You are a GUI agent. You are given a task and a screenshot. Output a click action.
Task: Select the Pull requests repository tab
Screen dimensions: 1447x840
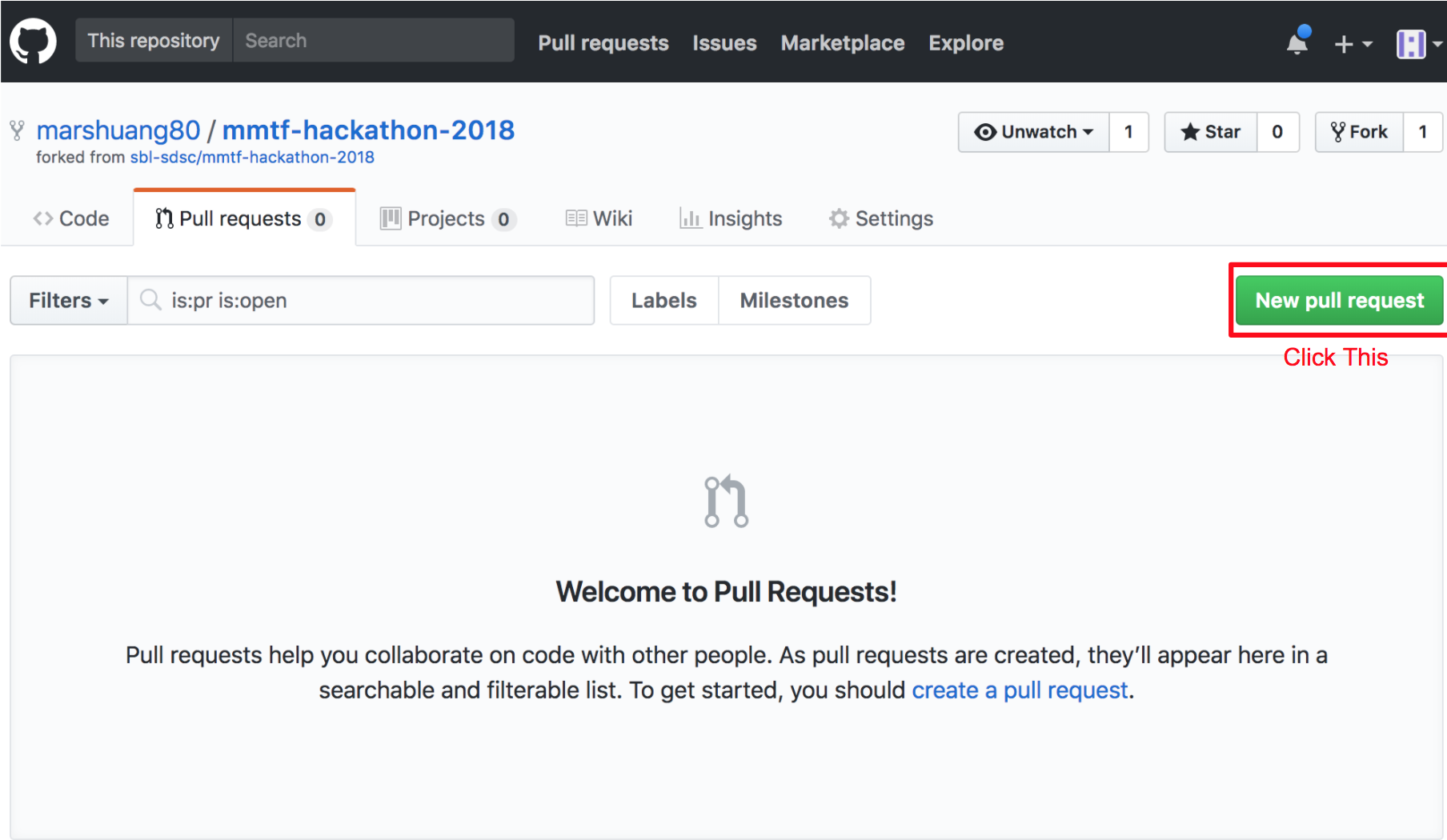(244, 218)
